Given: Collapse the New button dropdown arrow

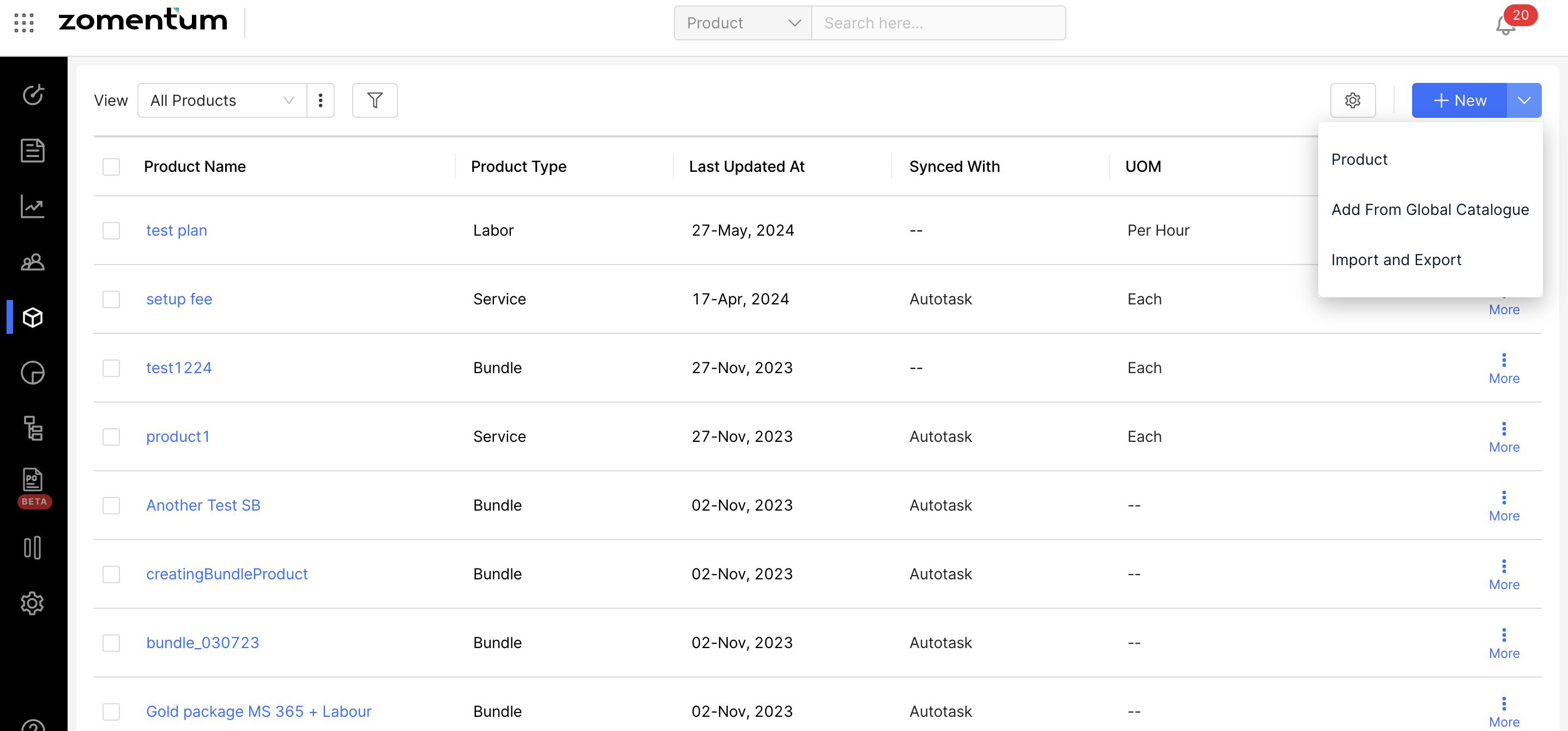Looking at the screenshot, I should (1523, 100).
